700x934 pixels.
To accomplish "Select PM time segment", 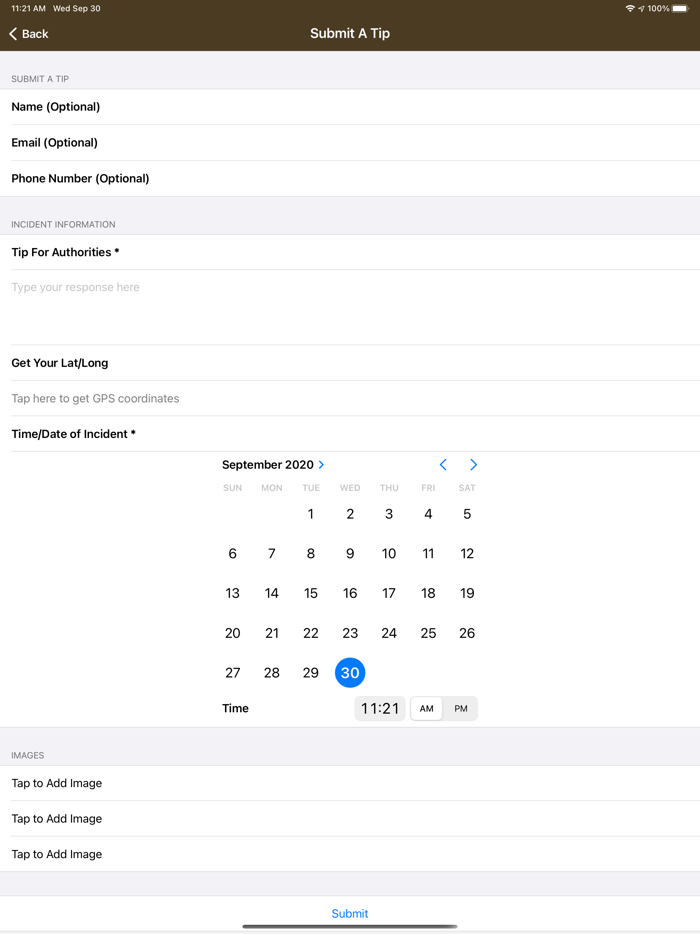I will coord(461,708).
